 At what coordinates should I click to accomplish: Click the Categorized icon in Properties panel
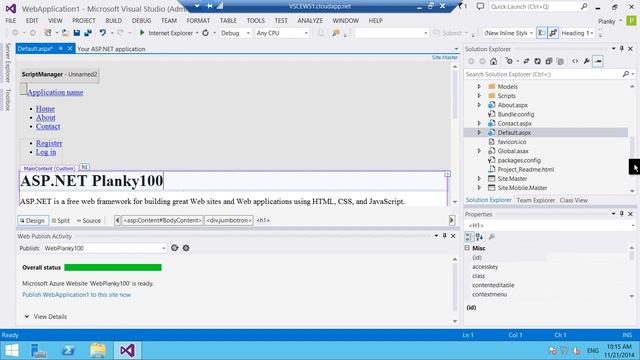[x=469, y=237]
